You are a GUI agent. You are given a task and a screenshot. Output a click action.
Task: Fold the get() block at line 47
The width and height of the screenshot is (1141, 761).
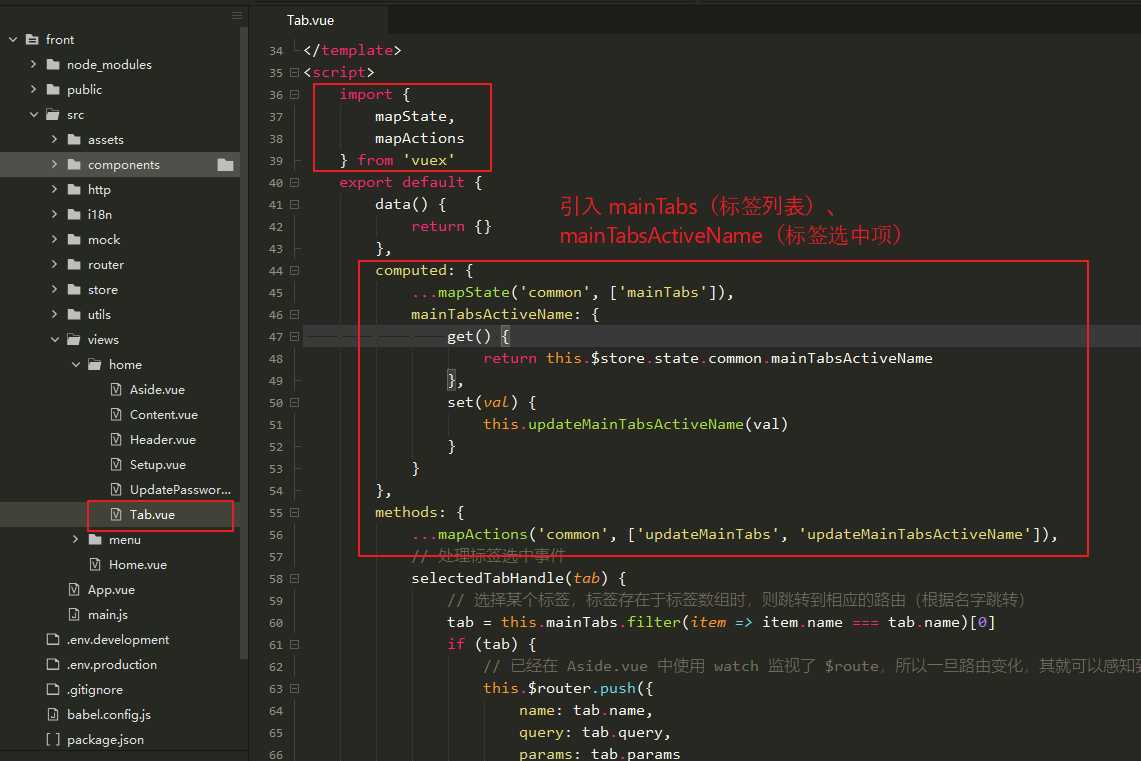click(294, 337)
